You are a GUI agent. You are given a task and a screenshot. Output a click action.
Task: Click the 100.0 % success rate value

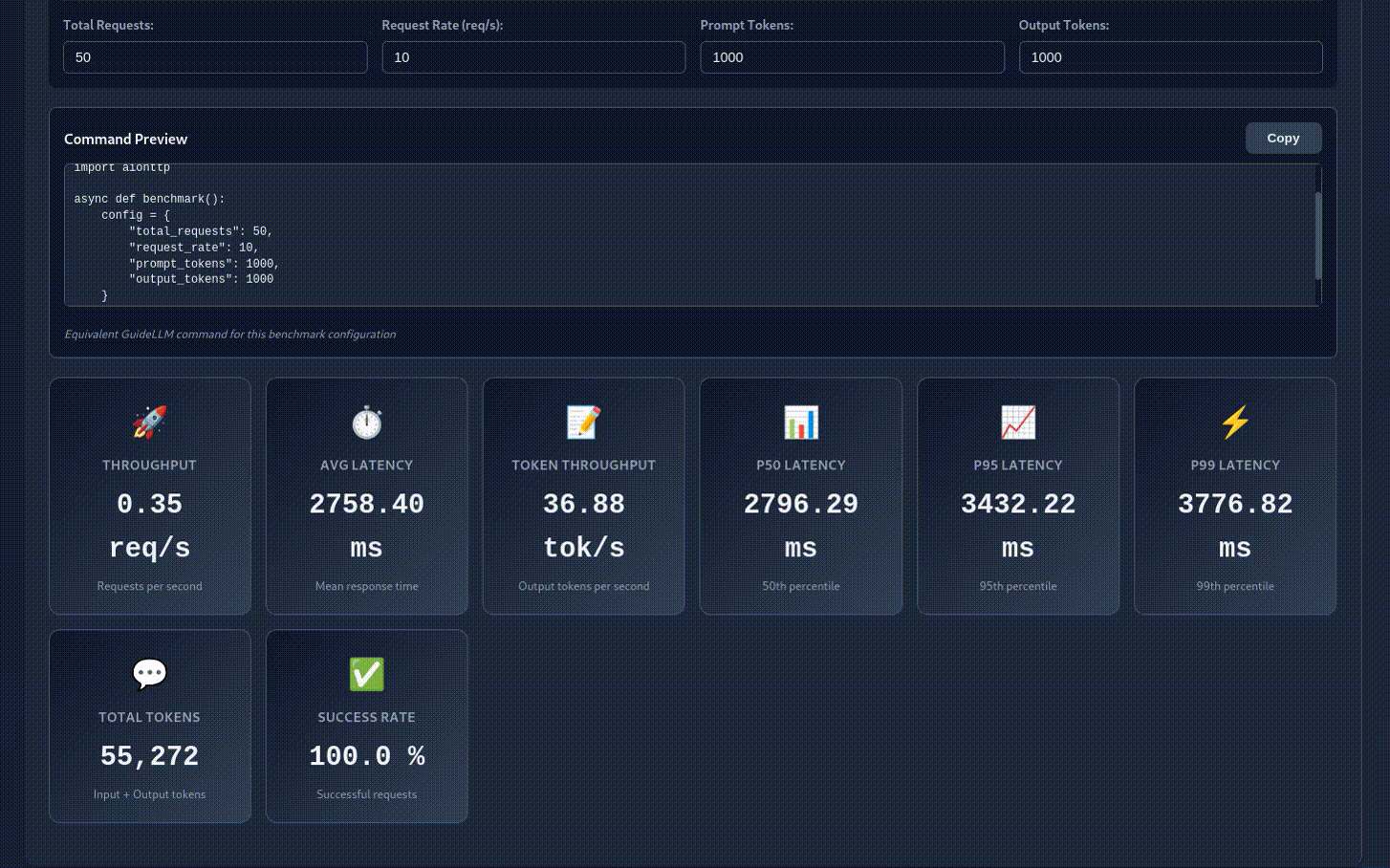[367, 756]
